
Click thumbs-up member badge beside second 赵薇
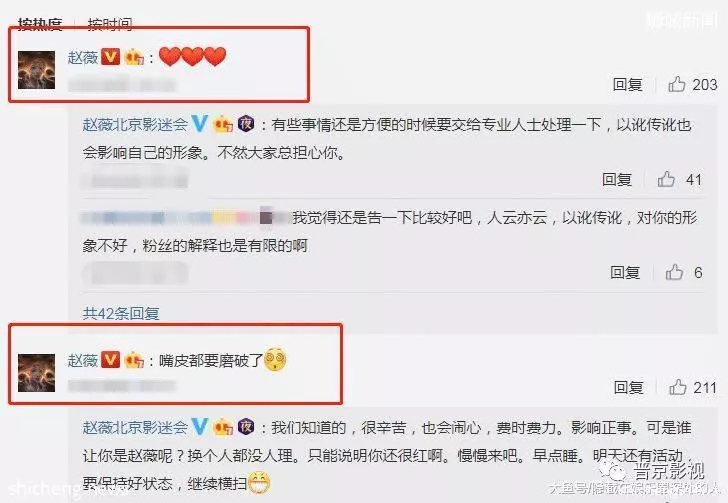coord(134,360)
